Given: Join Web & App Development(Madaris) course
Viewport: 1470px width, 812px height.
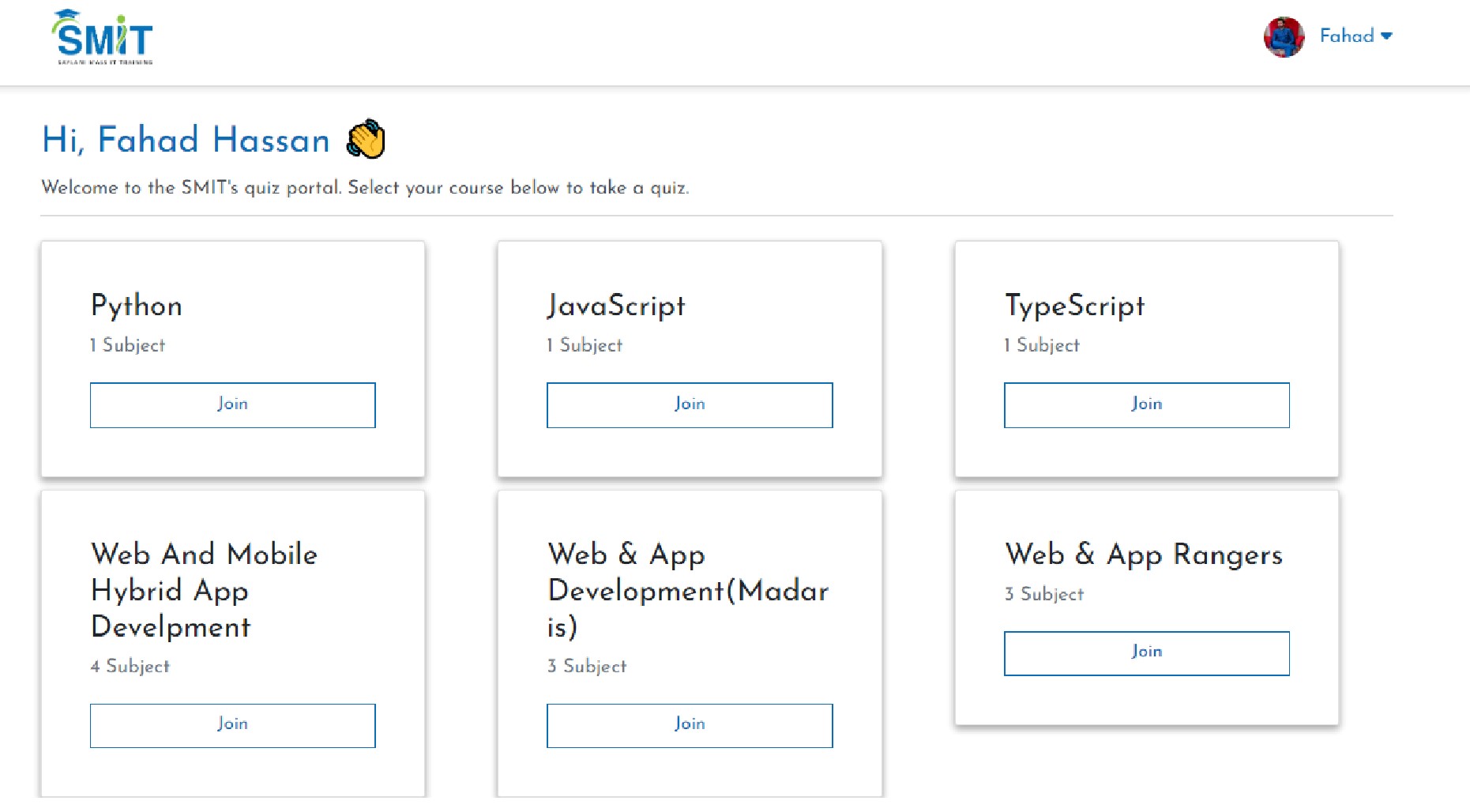Looking at the screenshot, I should (x=689, y=725).
